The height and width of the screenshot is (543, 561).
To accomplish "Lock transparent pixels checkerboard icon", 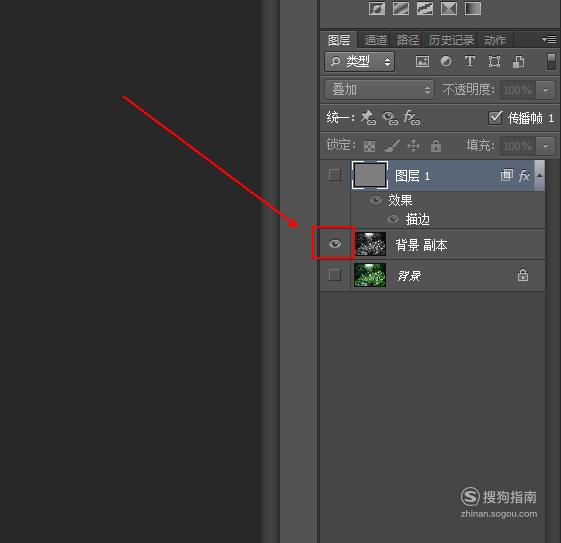I will 369,146.
